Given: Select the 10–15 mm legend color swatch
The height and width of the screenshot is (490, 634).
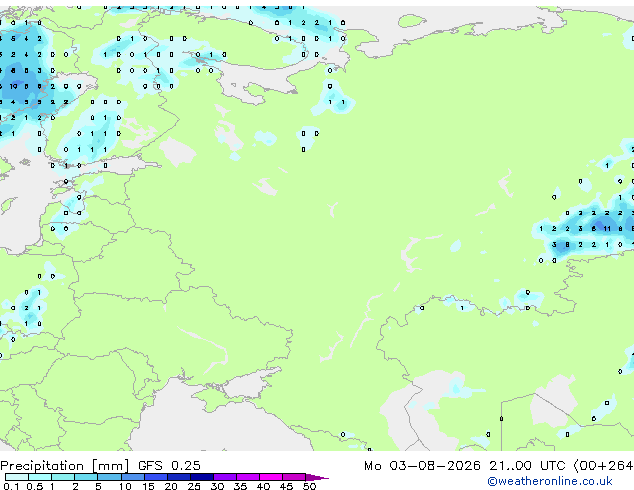Looking at the screenshot, I should 133,477.
